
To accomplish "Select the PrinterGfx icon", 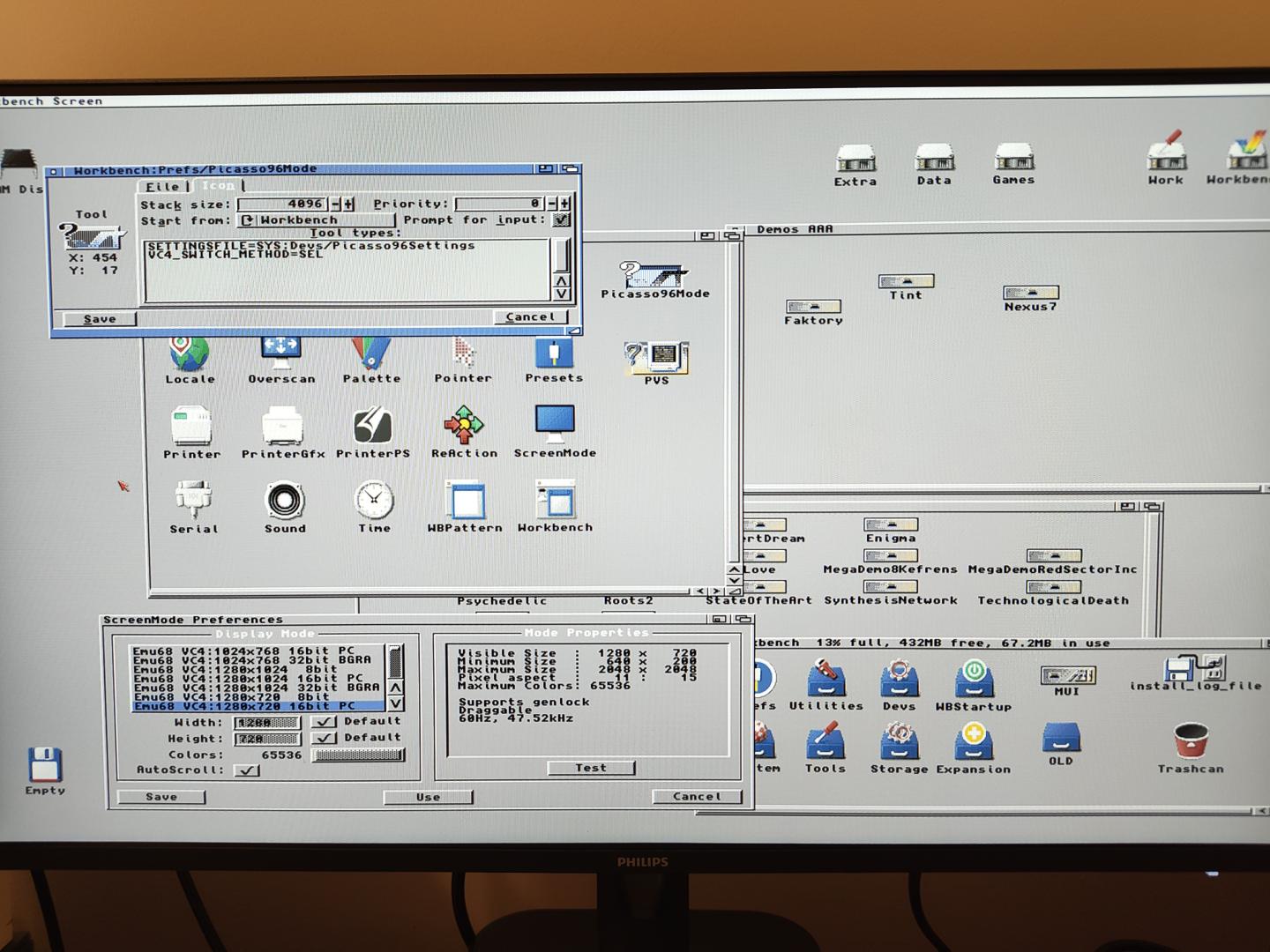I will tap(282, 427).
